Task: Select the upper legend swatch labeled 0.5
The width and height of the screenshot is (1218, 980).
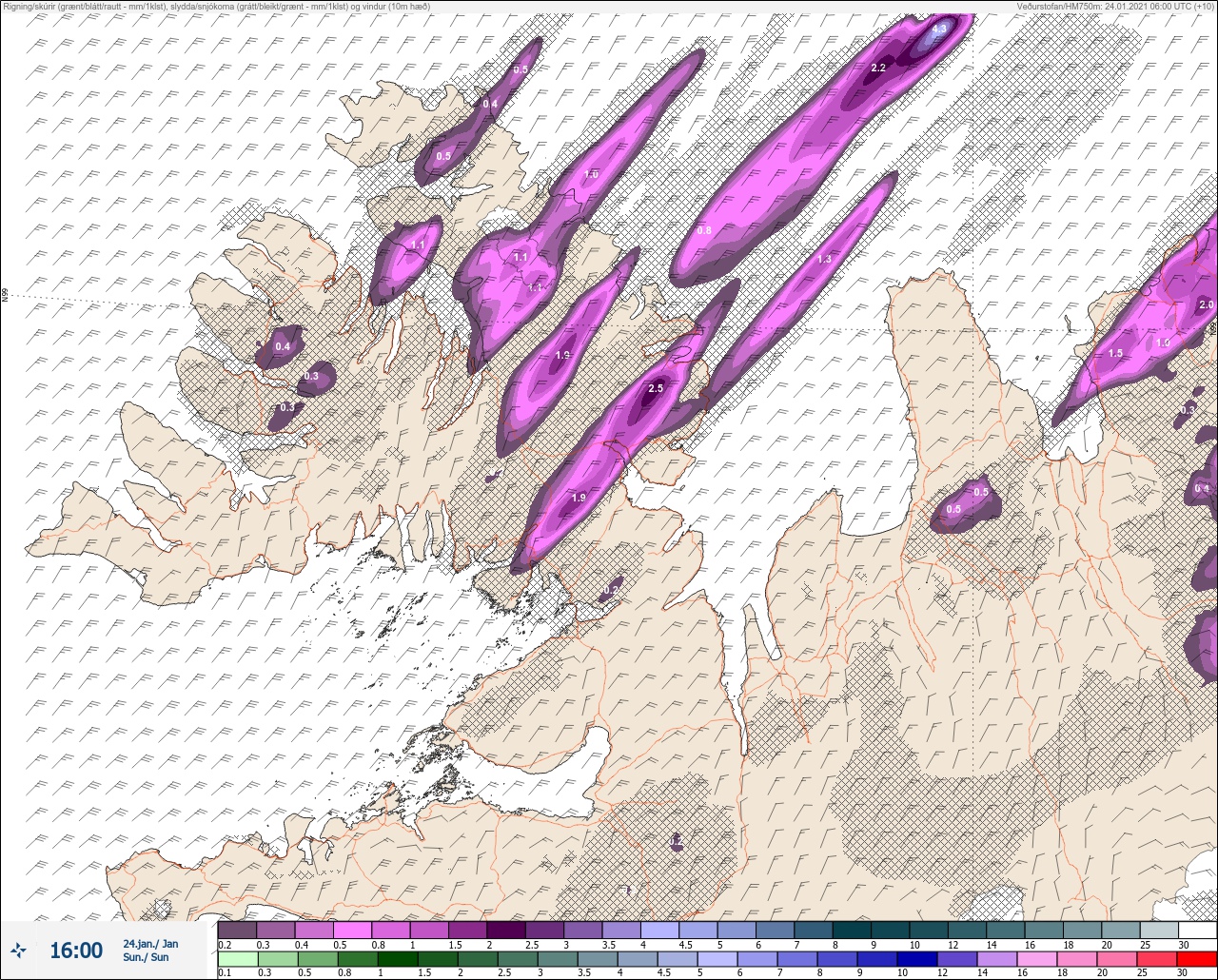Action: [352, 930]
